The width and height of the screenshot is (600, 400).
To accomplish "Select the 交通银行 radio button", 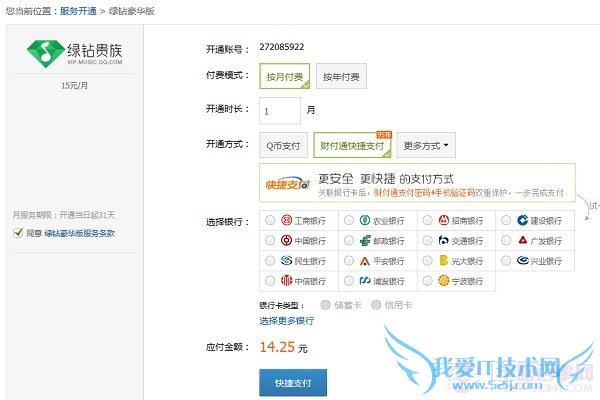I will (427, 240).
